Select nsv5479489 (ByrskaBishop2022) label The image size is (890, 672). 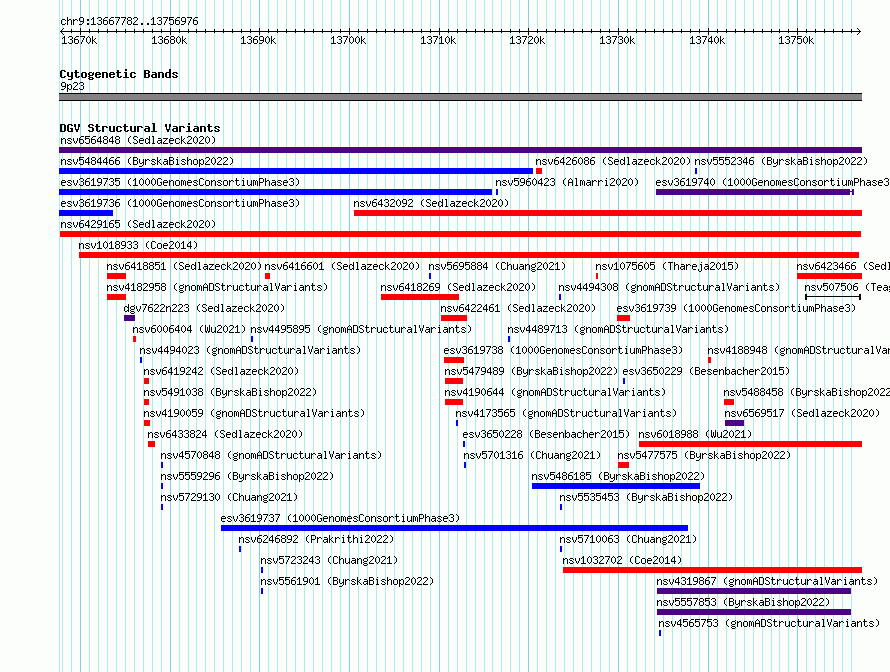tap(531, 371)
